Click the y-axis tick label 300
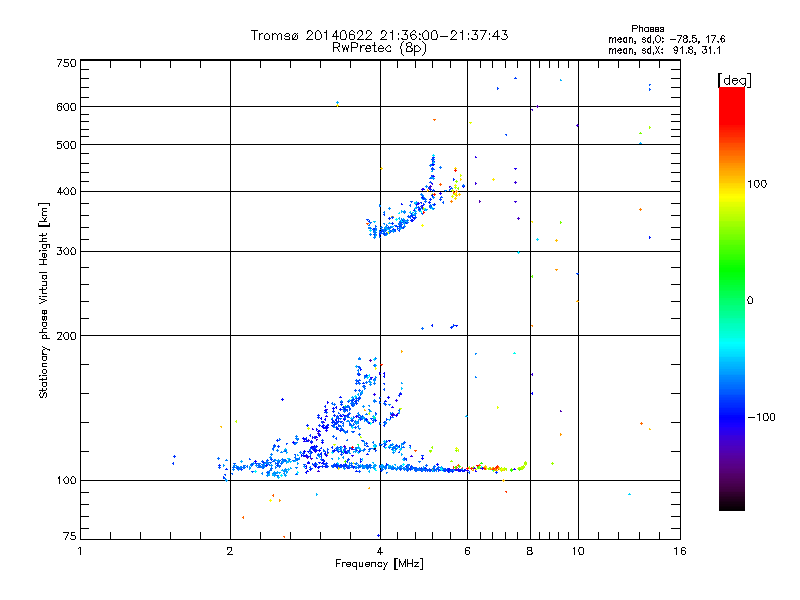The image size is (800, 600). click(x=66, y=252)
